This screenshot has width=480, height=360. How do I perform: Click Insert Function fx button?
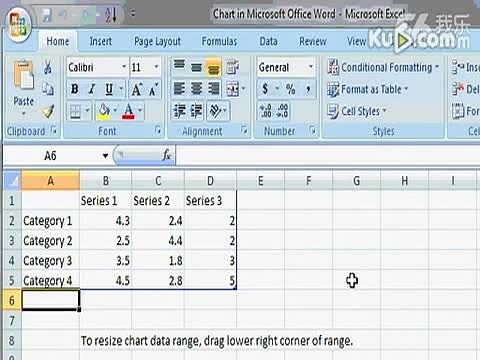click(166, 155)
